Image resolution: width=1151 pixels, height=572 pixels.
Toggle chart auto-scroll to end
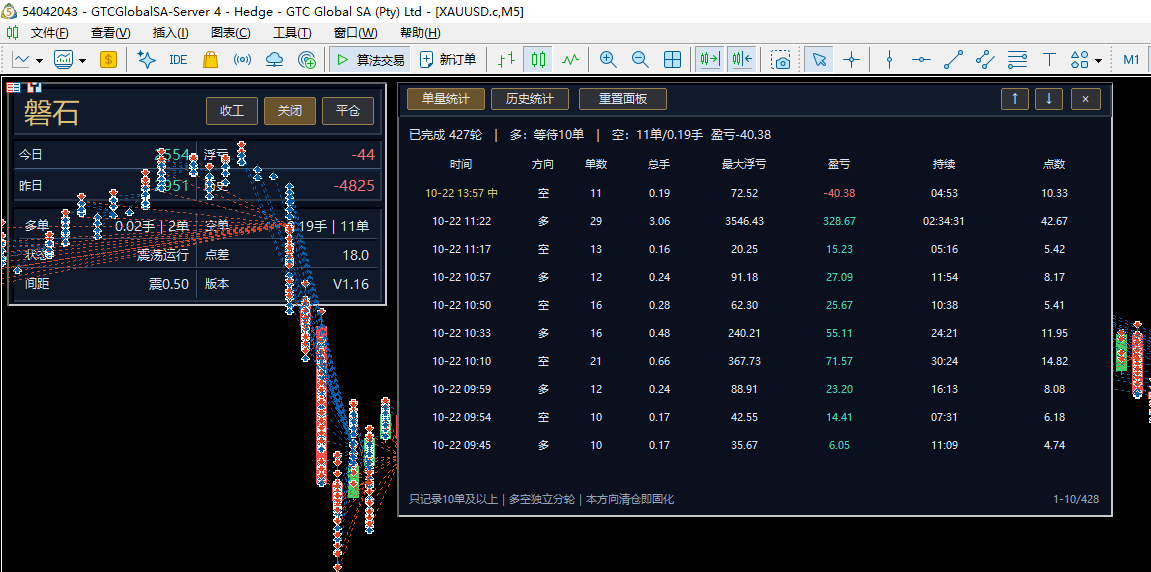click(710, 59)
